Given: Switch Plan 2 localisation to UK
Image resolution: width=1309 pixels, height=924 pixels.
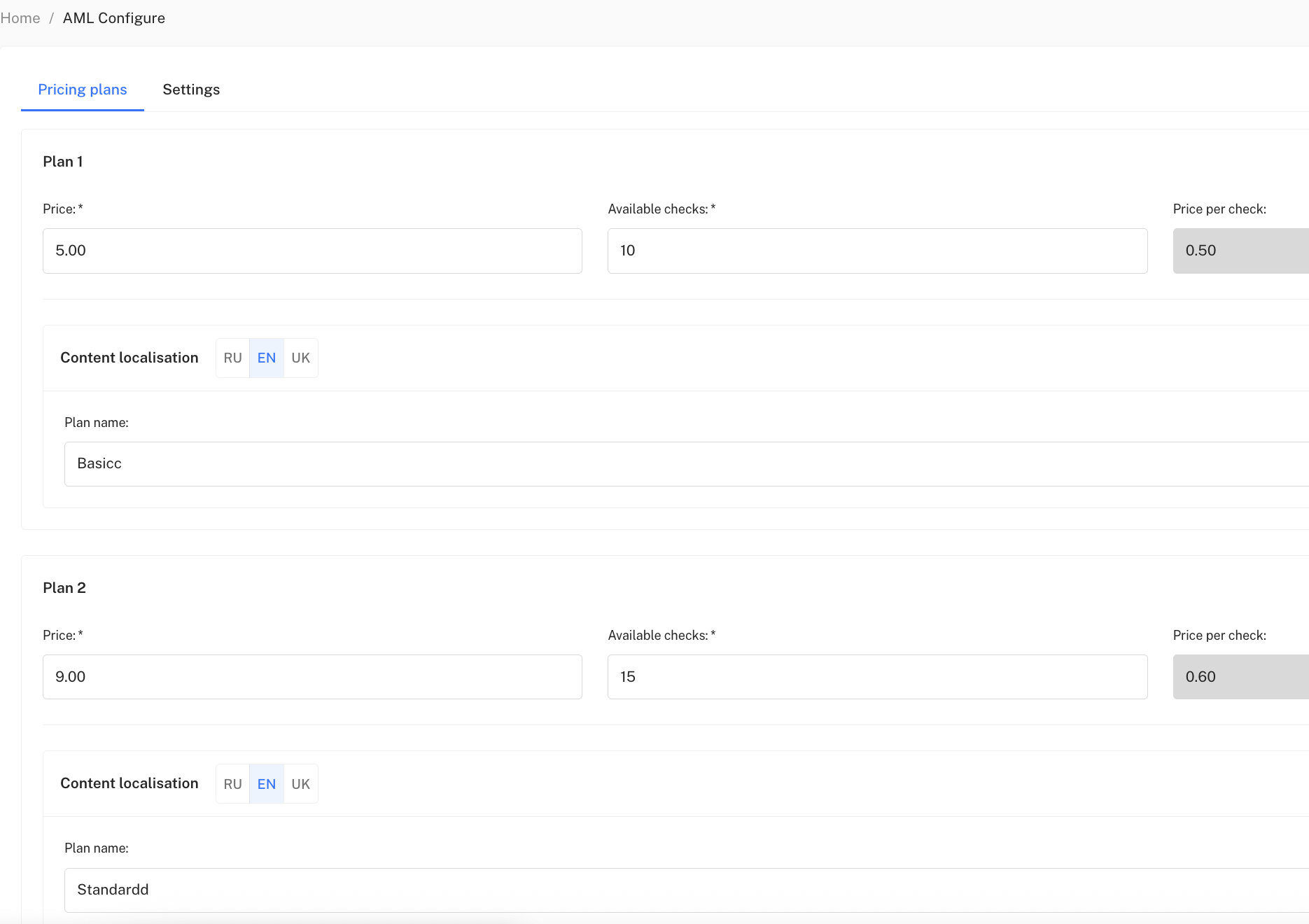Looking at the screenshot, I should pos(300,784).
